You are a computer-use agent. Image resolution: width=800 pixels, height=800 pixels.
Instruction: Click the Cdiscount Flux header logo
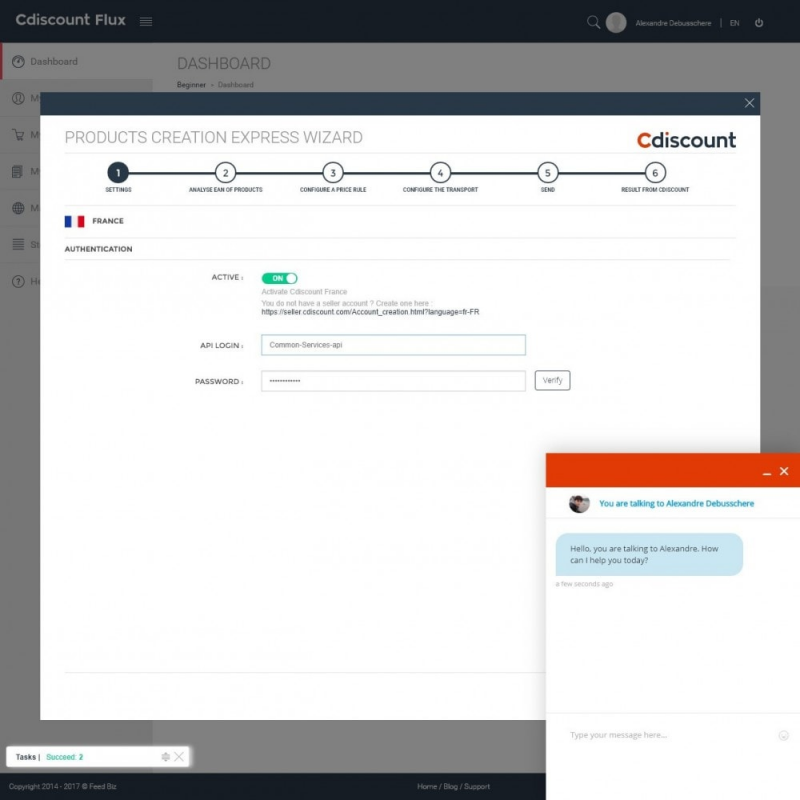[x=70, y=20]
